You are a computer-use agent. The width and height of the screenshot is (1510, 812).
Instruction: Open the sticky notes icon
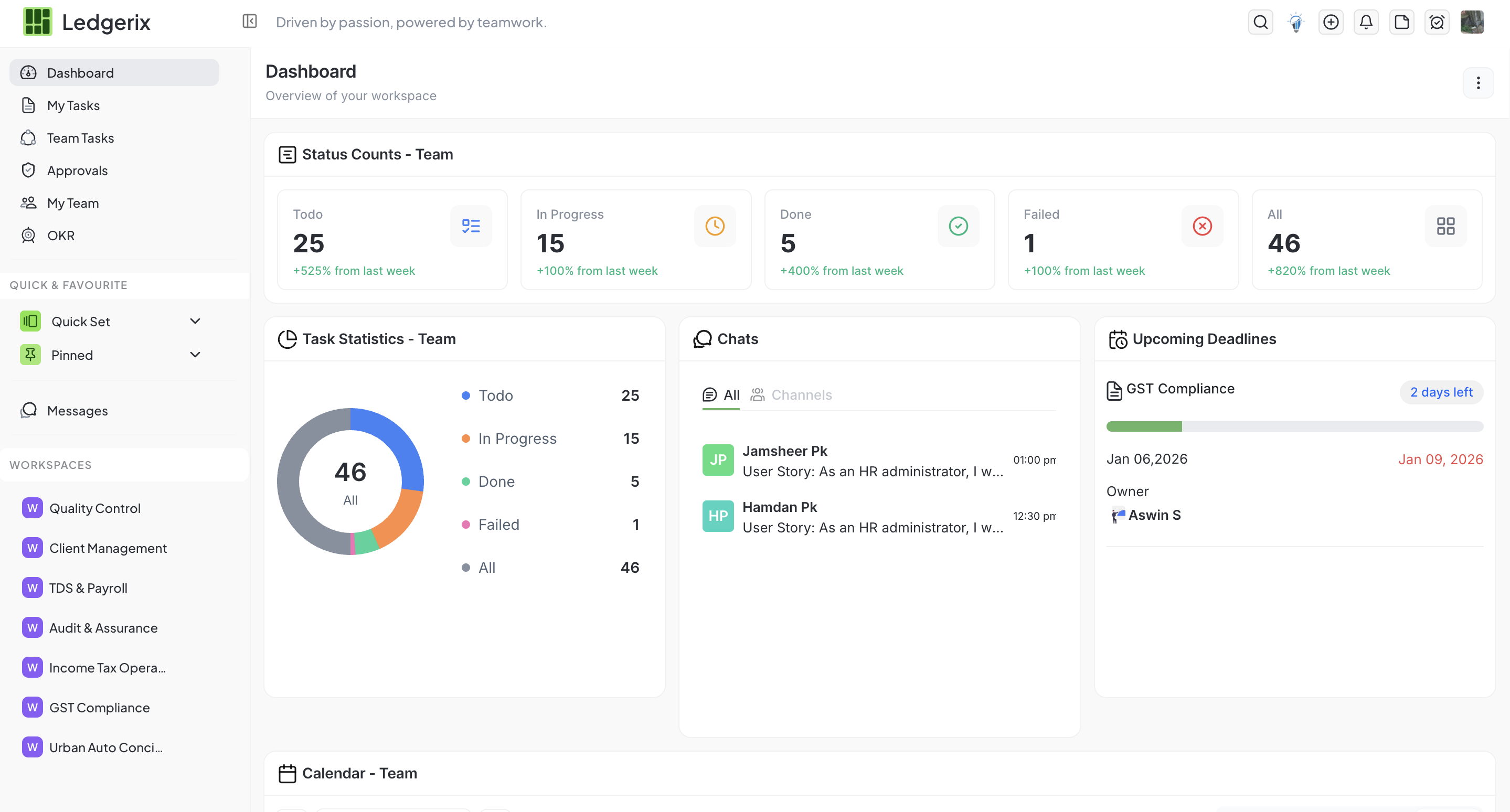coord(1401,22)
